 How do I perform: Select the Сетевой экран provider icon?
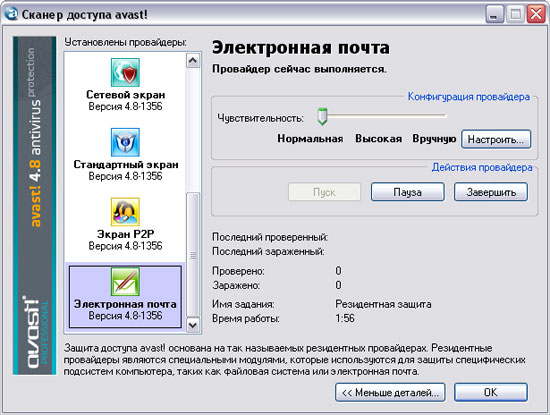point(125,72)
